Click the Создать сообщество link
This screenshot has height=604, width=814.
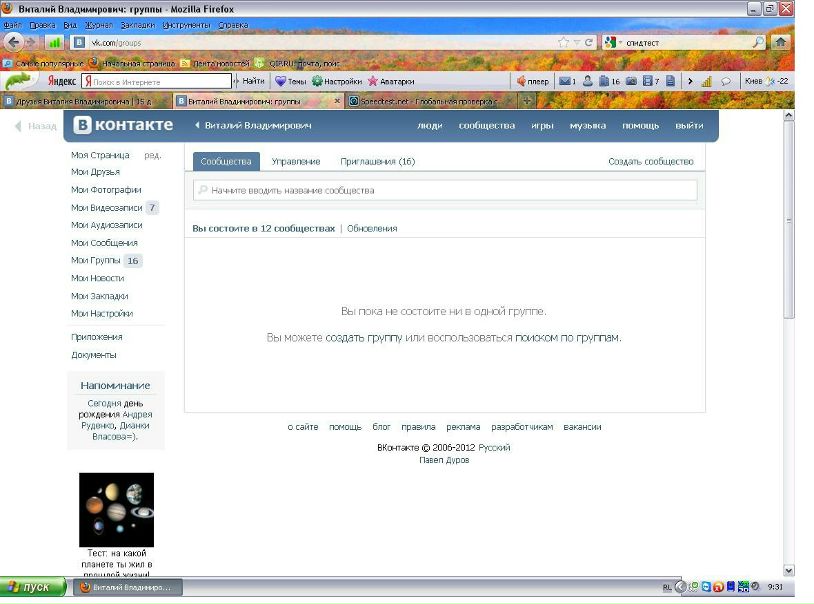pos(650,161)
